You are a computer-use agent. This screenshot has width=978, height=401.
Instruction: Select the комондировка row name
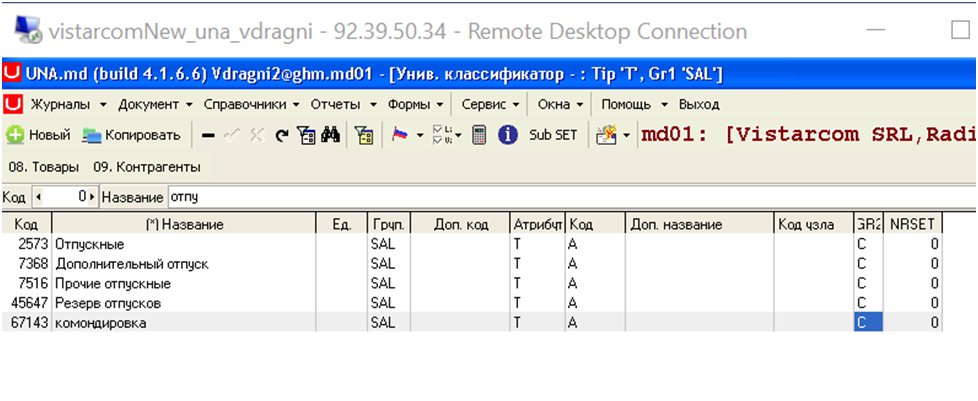point(102,323)
